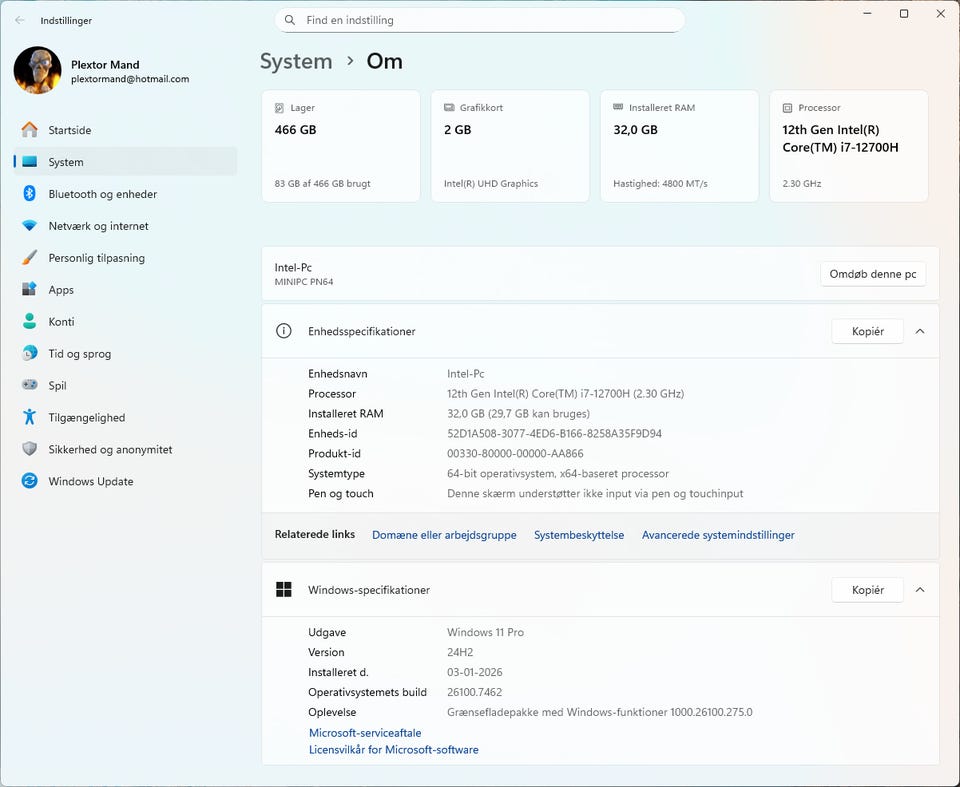Click the info icon beside Enhedsspecifikationer

283,331
